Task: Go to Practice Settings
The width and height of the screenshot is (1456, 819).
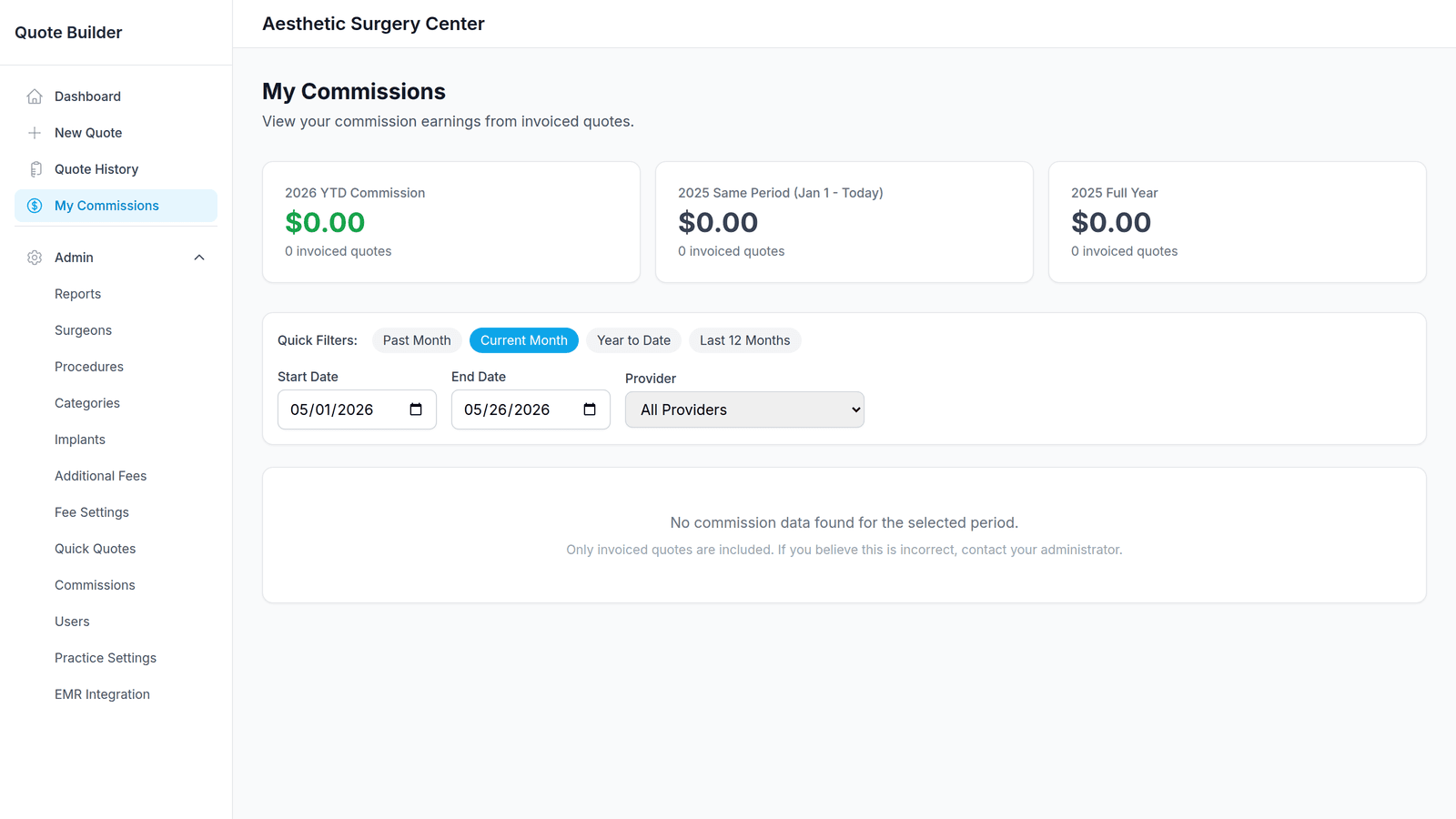Action: click(x=106, y=658)
